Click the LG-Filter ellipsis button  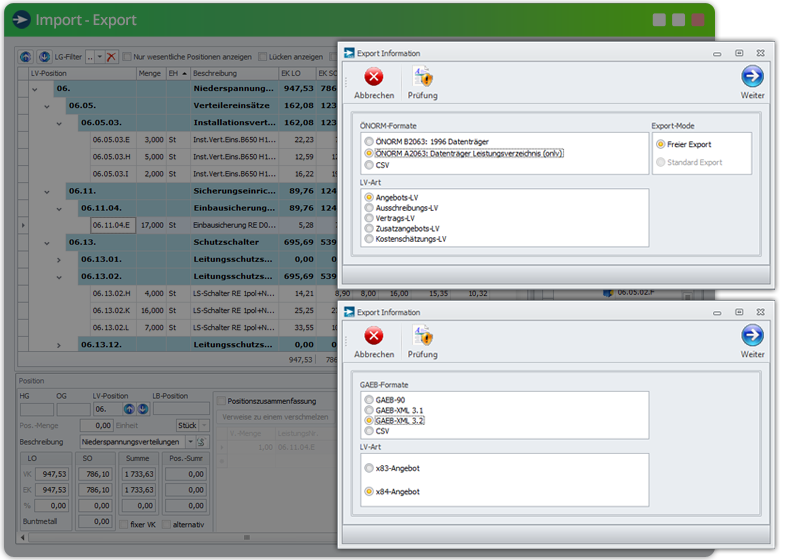(90, 57)
